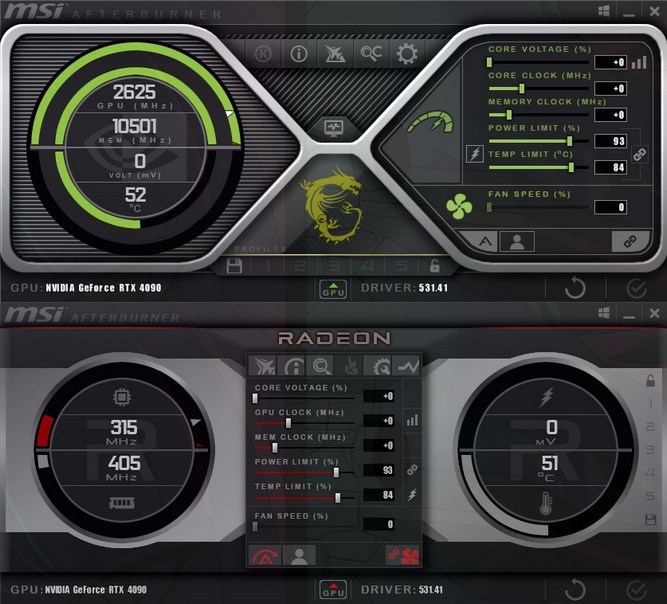Select profile slot 1 in green skin

(268, 266)
